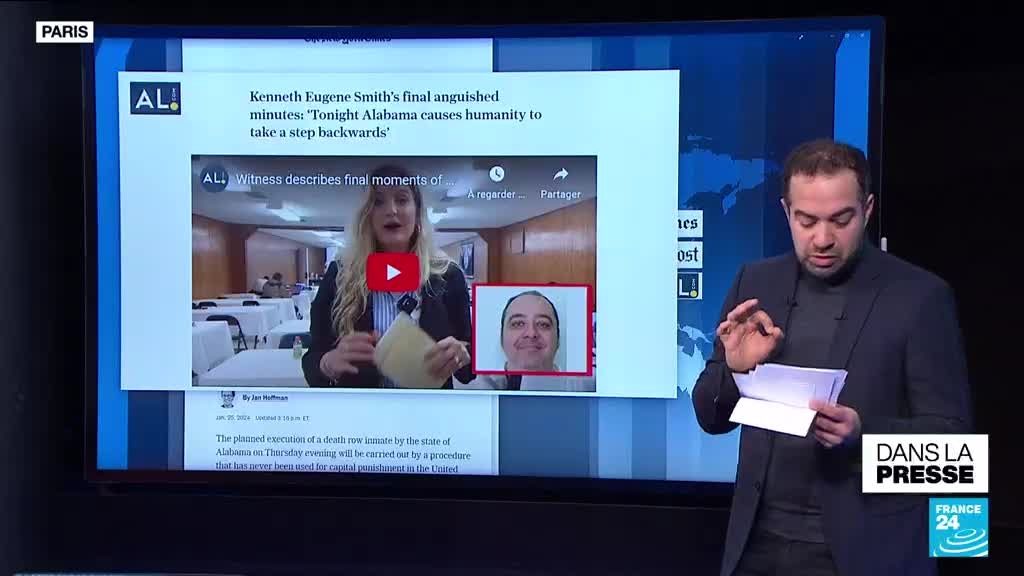Click the France 24 channel logo
This screenshot has width=1024, height=576.
point(958,528)
